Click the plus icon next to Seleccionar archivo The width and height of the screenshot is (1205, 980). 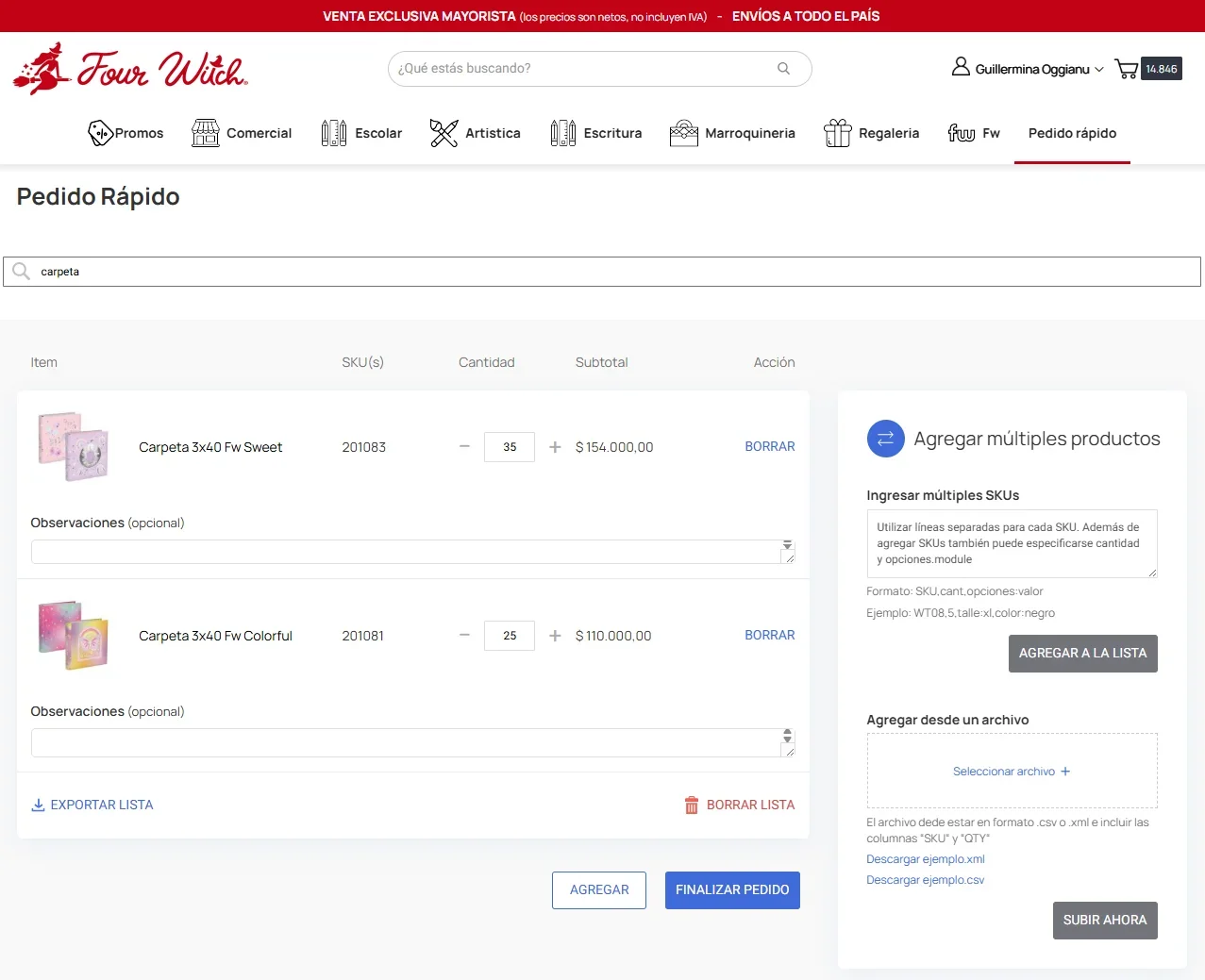1065,772
